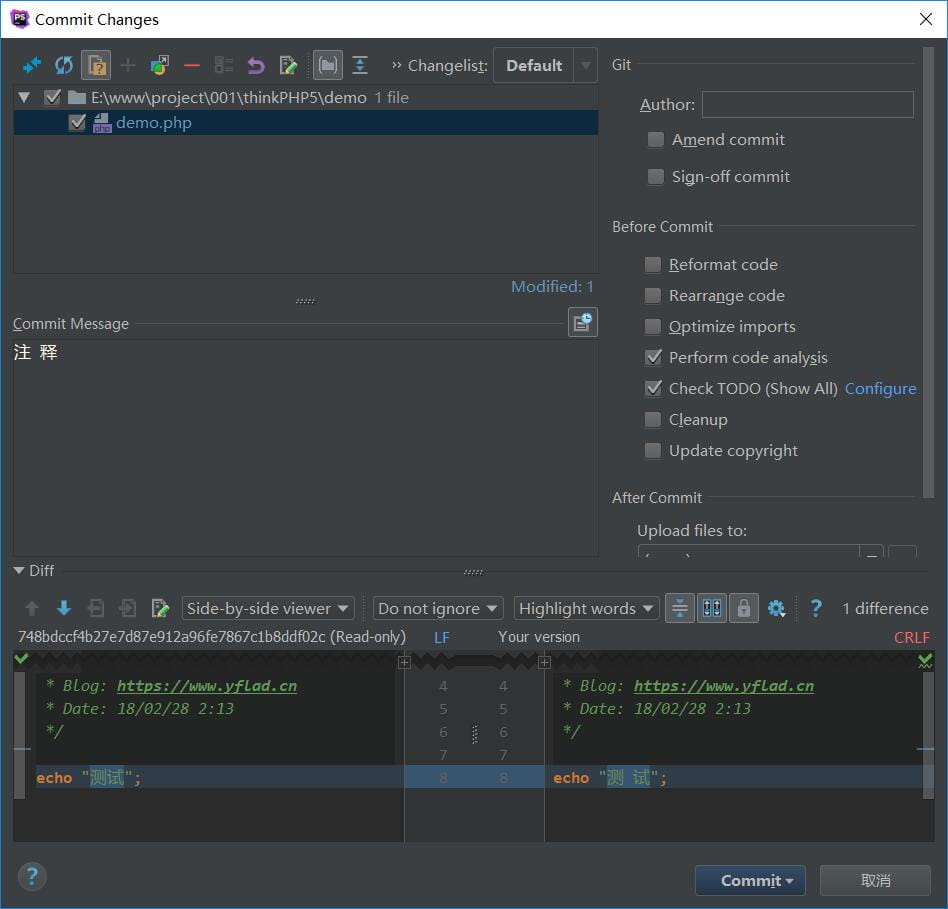Open the commit message history icon

582,322
